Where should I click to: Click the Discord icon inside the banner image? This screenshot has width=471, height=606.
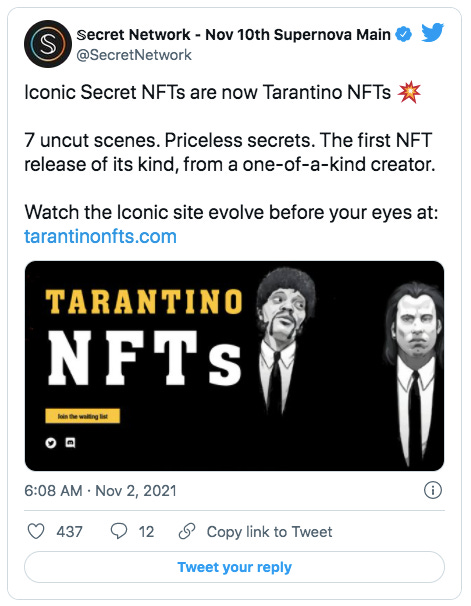(70, 443)
